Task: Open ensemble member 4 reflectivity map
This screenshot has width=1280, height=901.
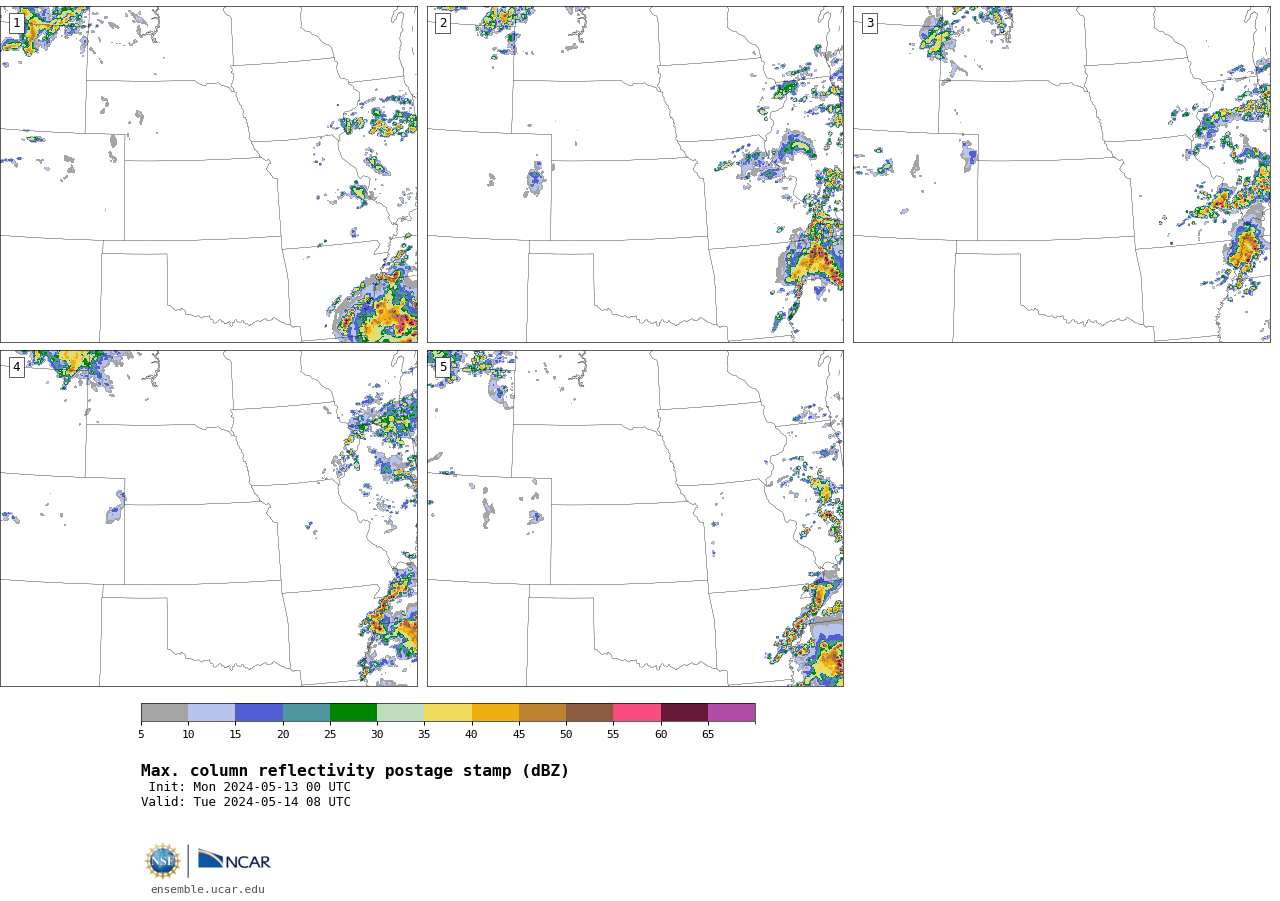Action: [x=208, y=518]
